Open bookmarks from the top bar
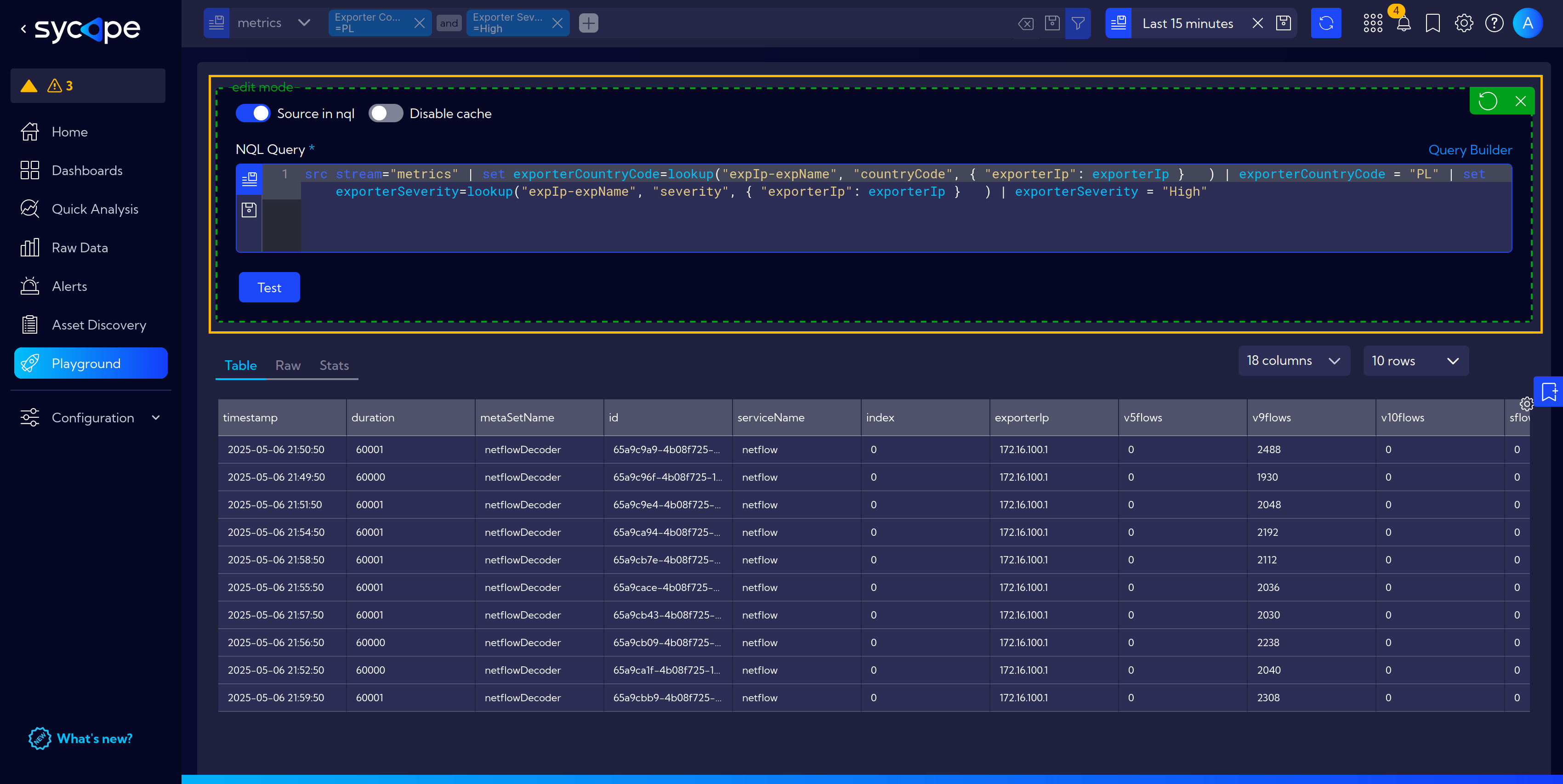Image resolution: width=1563 pixels, height=784 pixels. point(1432,23)
